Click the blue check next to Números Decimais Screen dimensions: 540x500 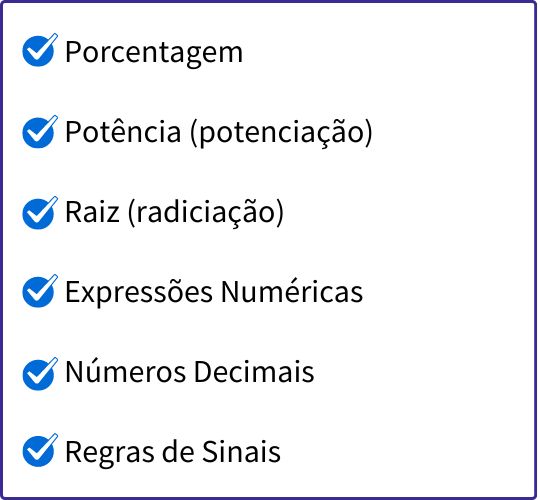click(x=40, y=374)
